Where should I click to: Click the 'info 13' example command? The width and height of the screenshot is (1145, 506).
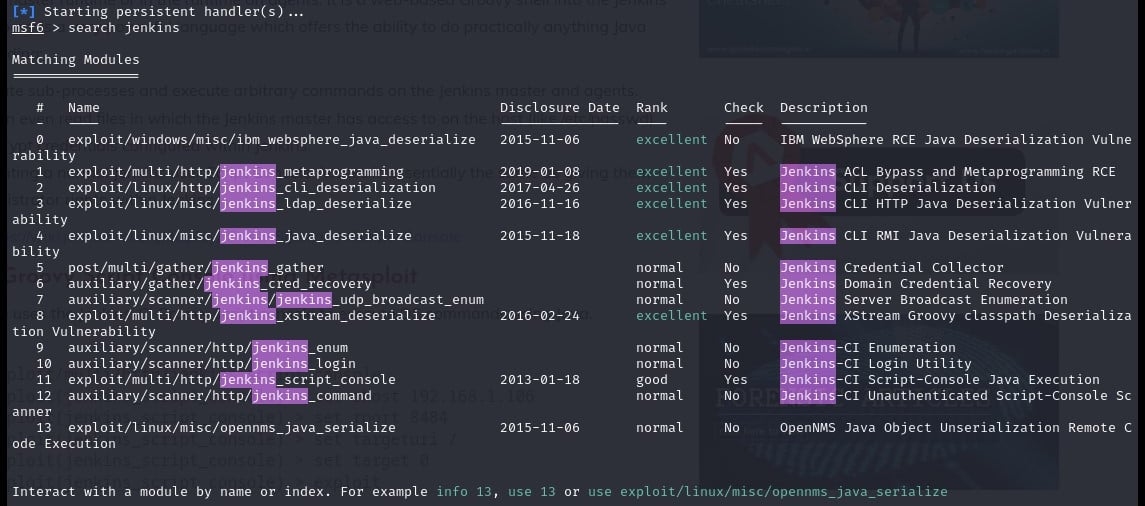click(464, 492)
